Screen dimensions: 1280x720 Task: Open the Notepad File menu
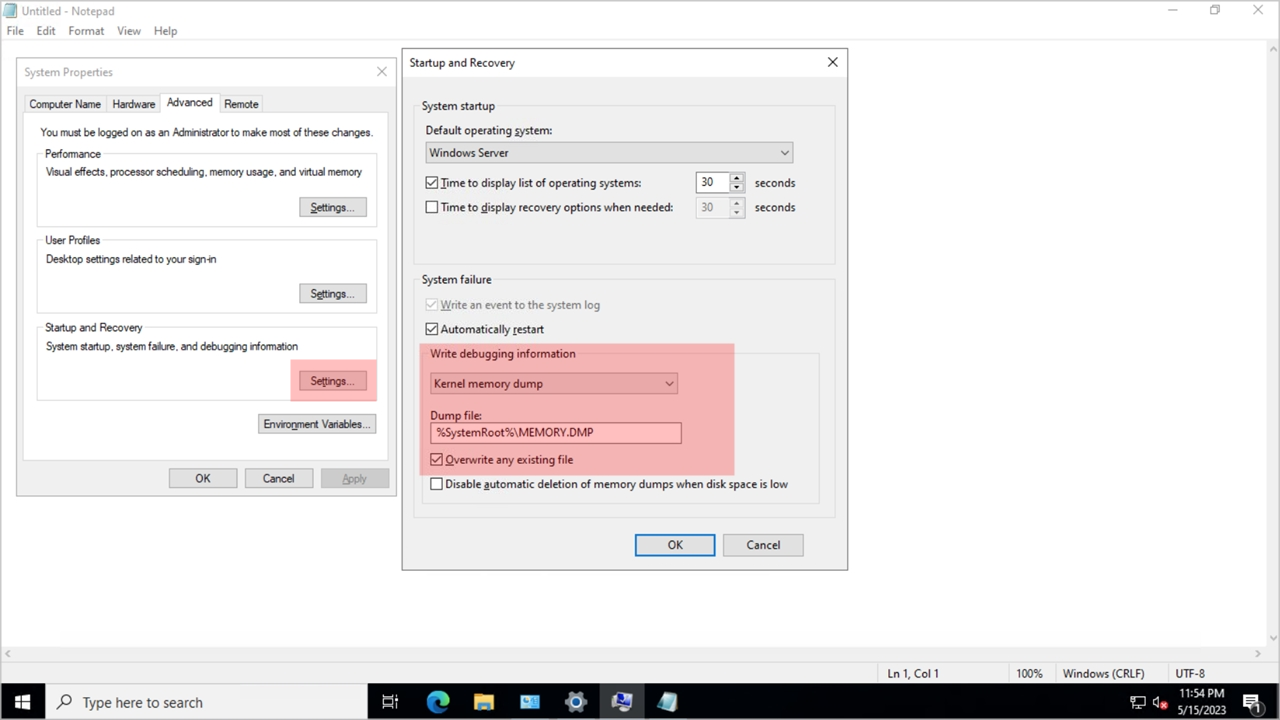[15, 31]
